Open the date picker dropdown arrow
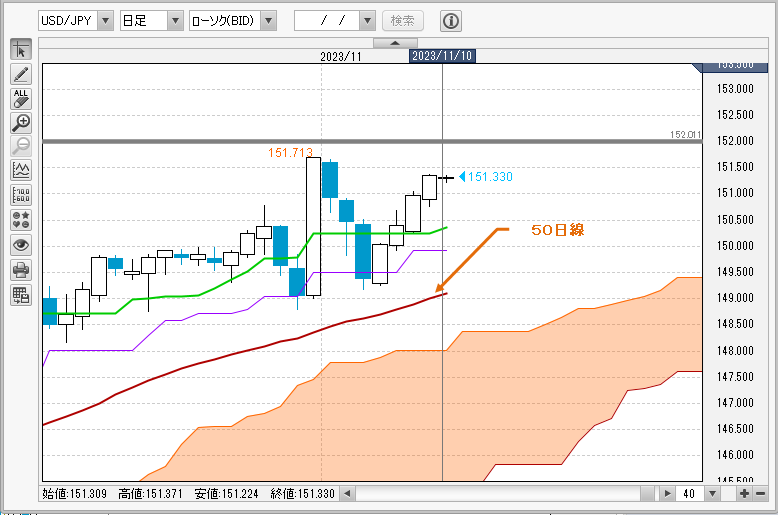 coord(367,21)
